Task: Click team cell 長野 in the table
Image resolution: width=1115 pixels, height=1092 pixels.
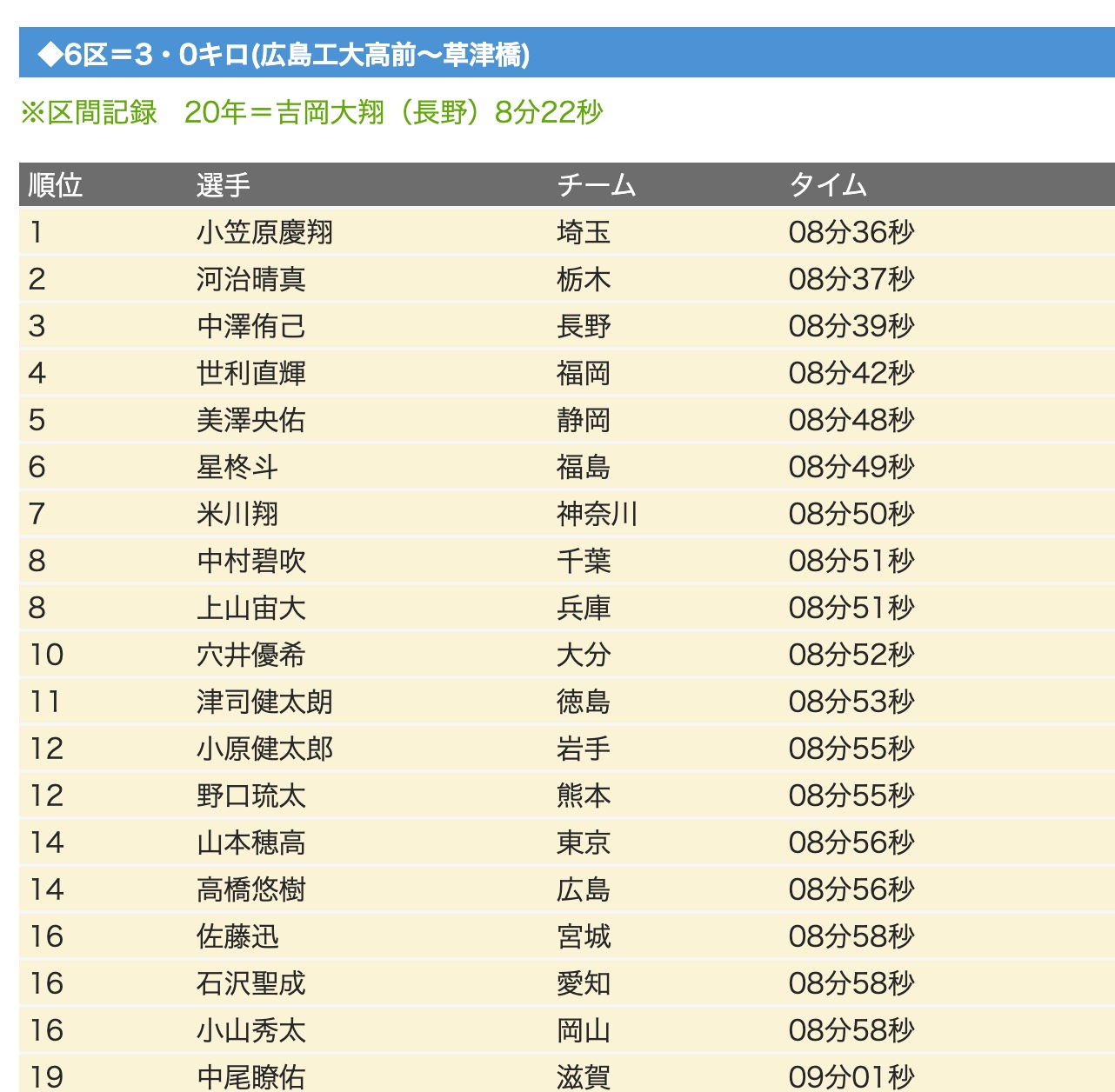Action: [x=584, y=326]
